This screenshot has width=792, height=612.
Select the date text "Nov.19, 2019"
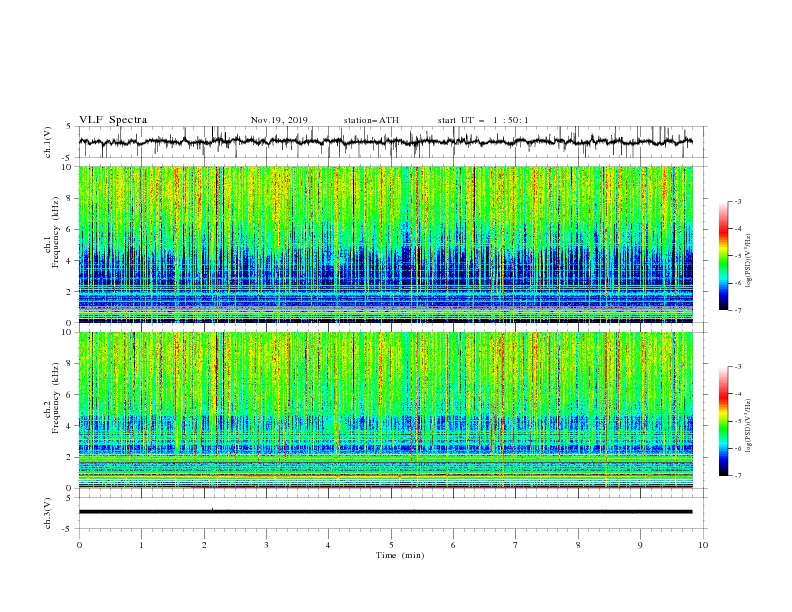pos(279,120)
